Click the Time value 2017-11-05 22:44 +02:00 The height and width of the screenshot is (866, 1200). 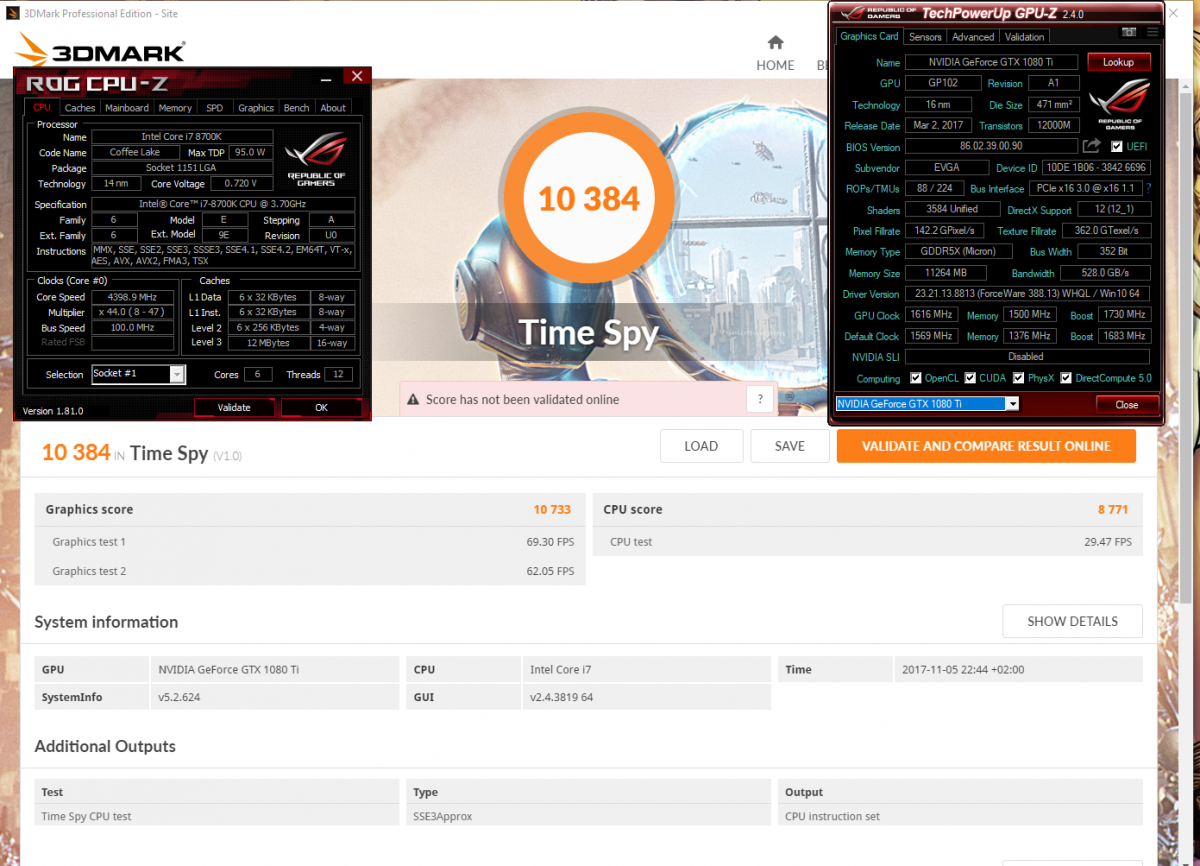[x=963, y=670]
